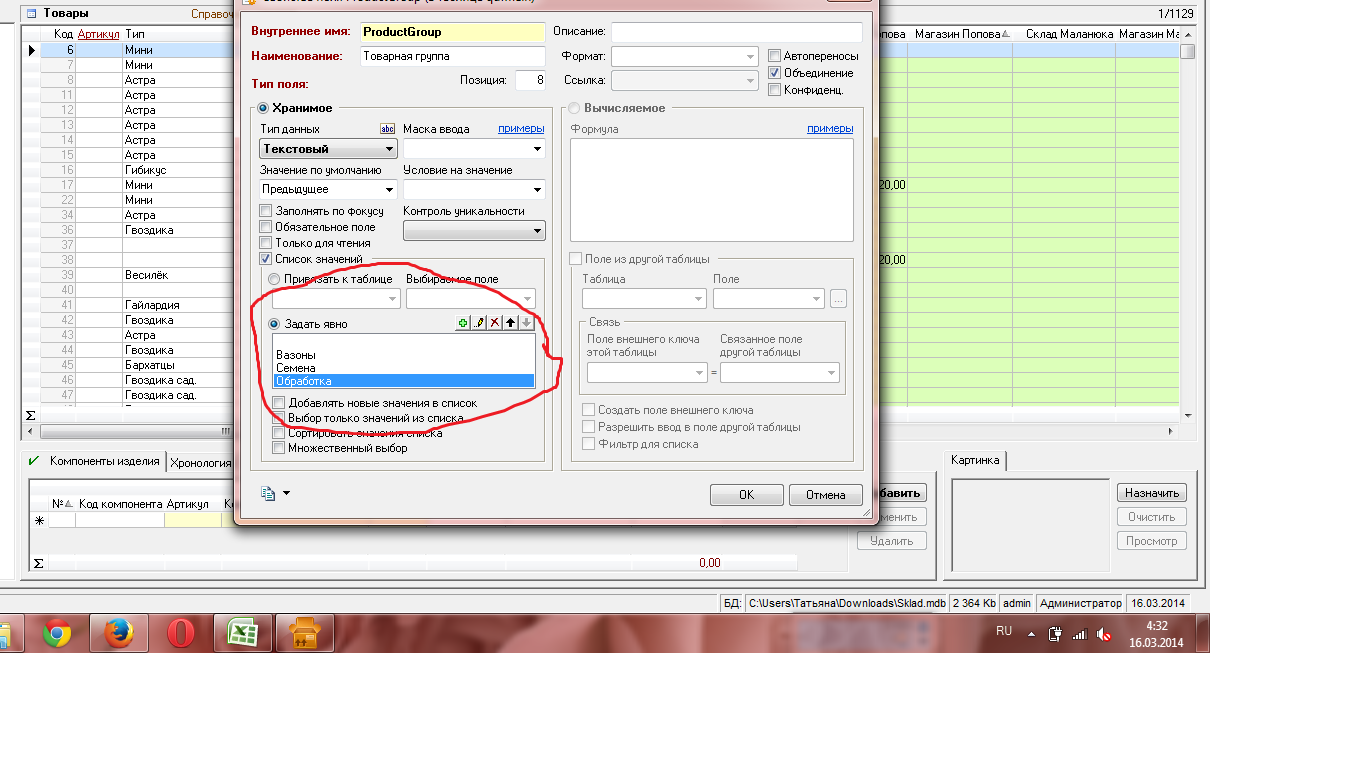Click the ellipsis button beside the Поле dropdown

(838, 298)
